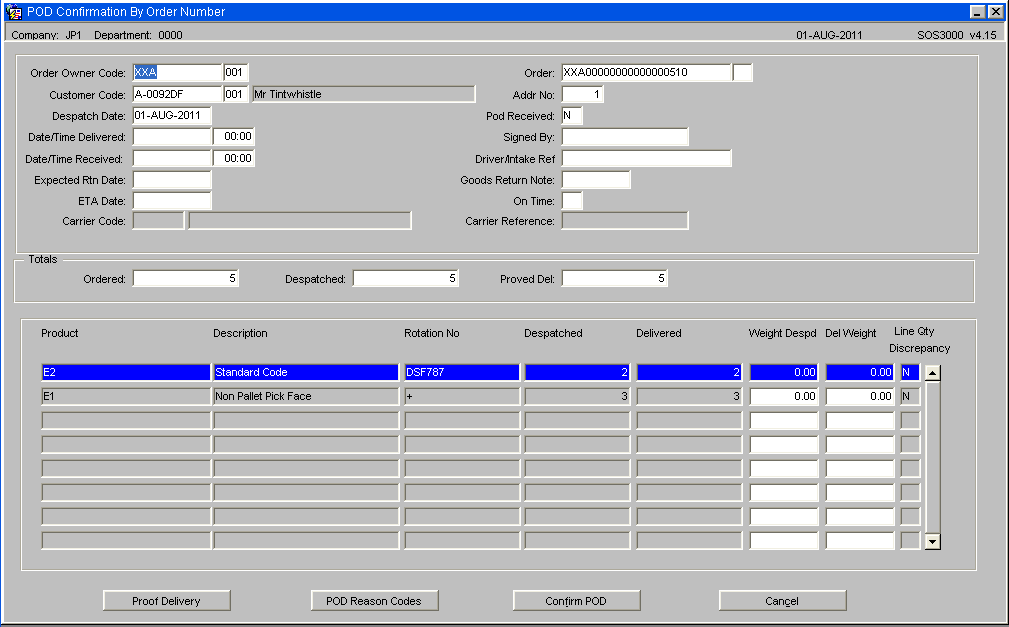Select the Expected Rtn Date field
The image size is (1009, 627).
(x=172, y=180)
